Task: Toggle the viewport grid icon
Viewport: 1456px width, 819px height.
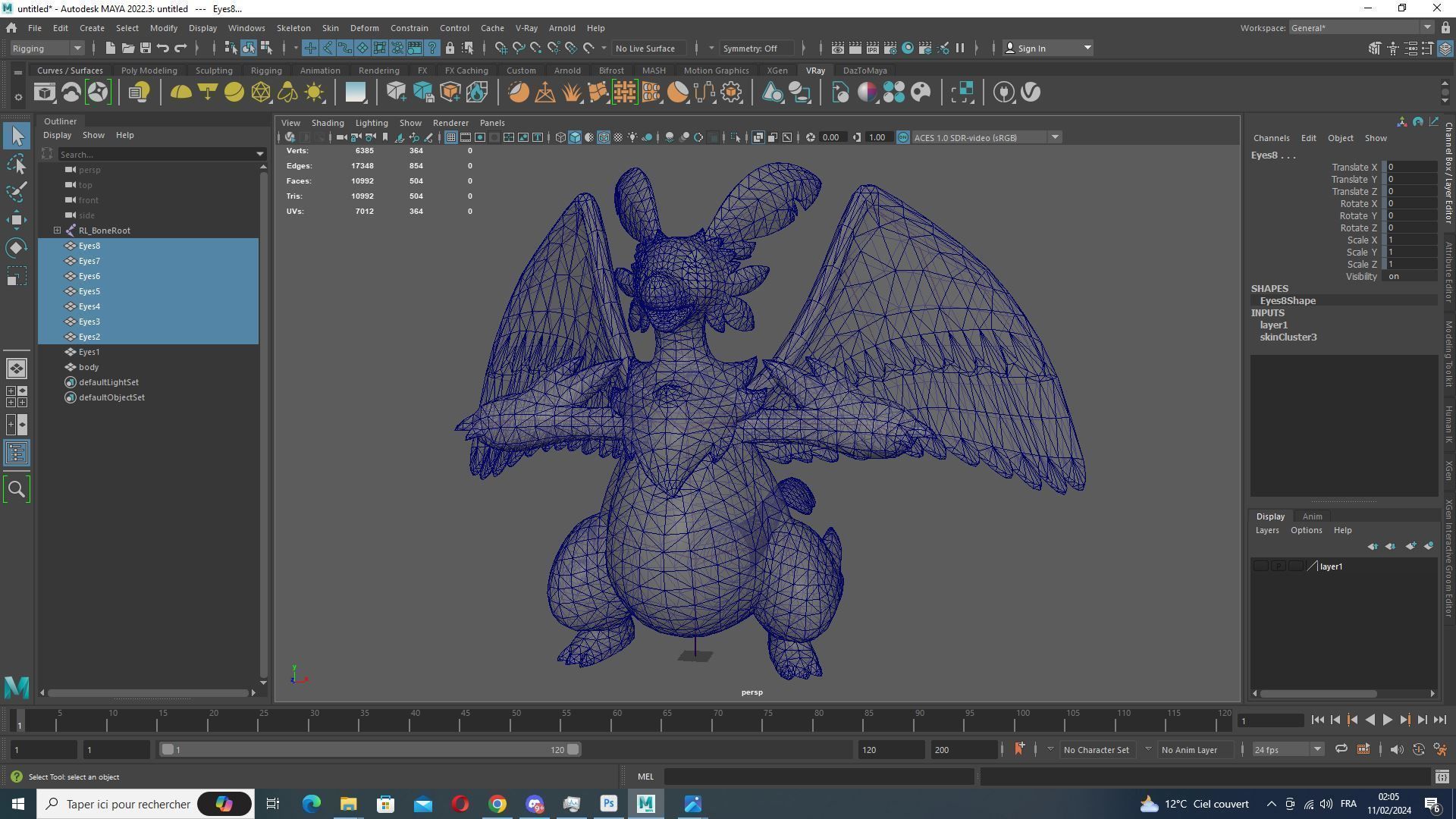Action: coord(451,137)
